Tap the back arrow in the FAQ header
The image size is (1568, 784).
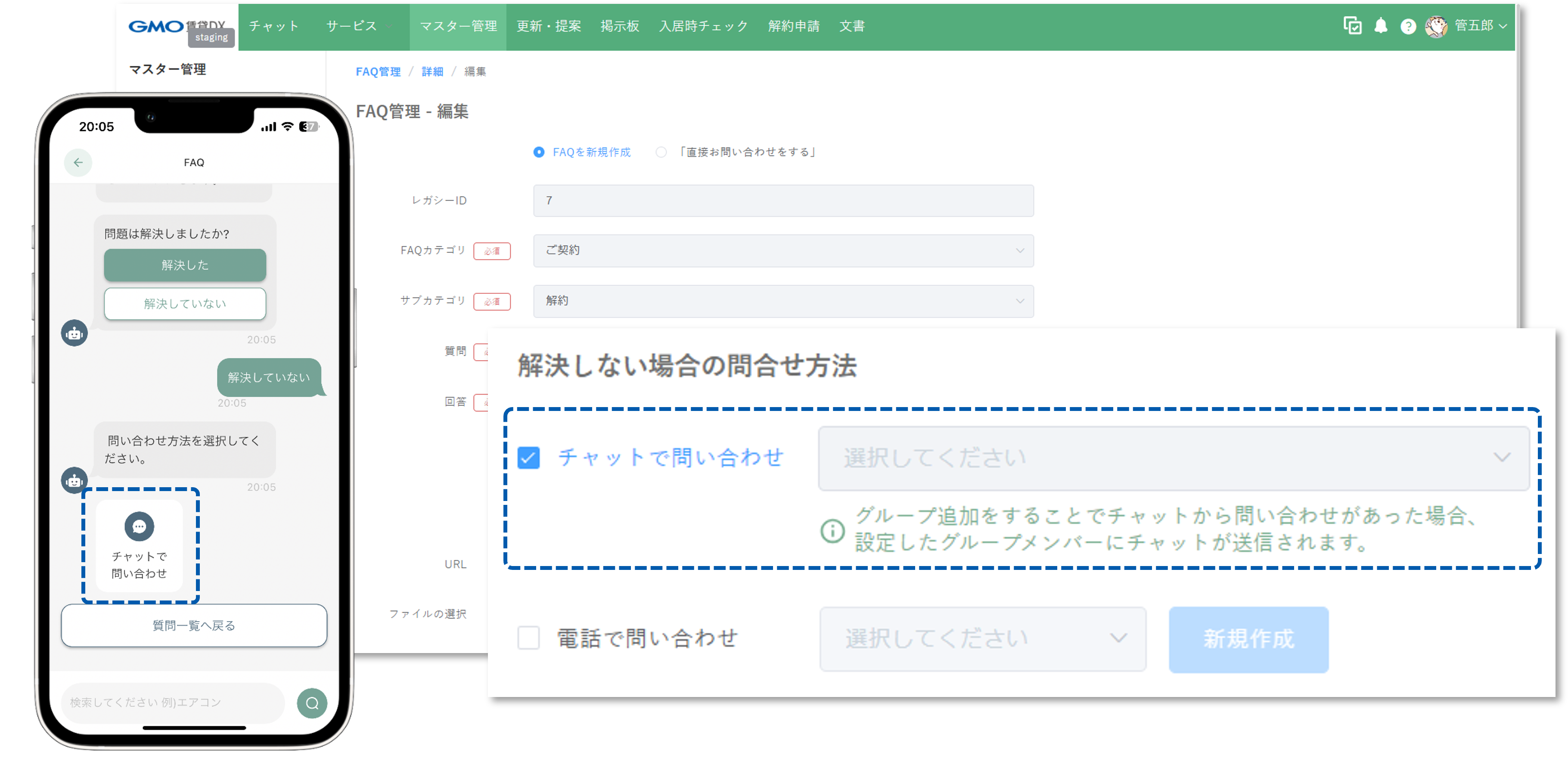[78, 162]
